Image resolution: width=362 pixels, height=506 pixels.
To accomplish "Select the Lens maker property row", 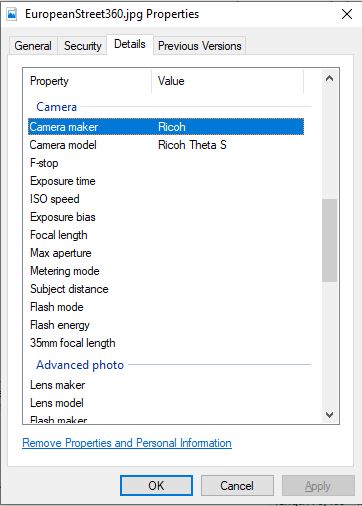I will (166, 385).
